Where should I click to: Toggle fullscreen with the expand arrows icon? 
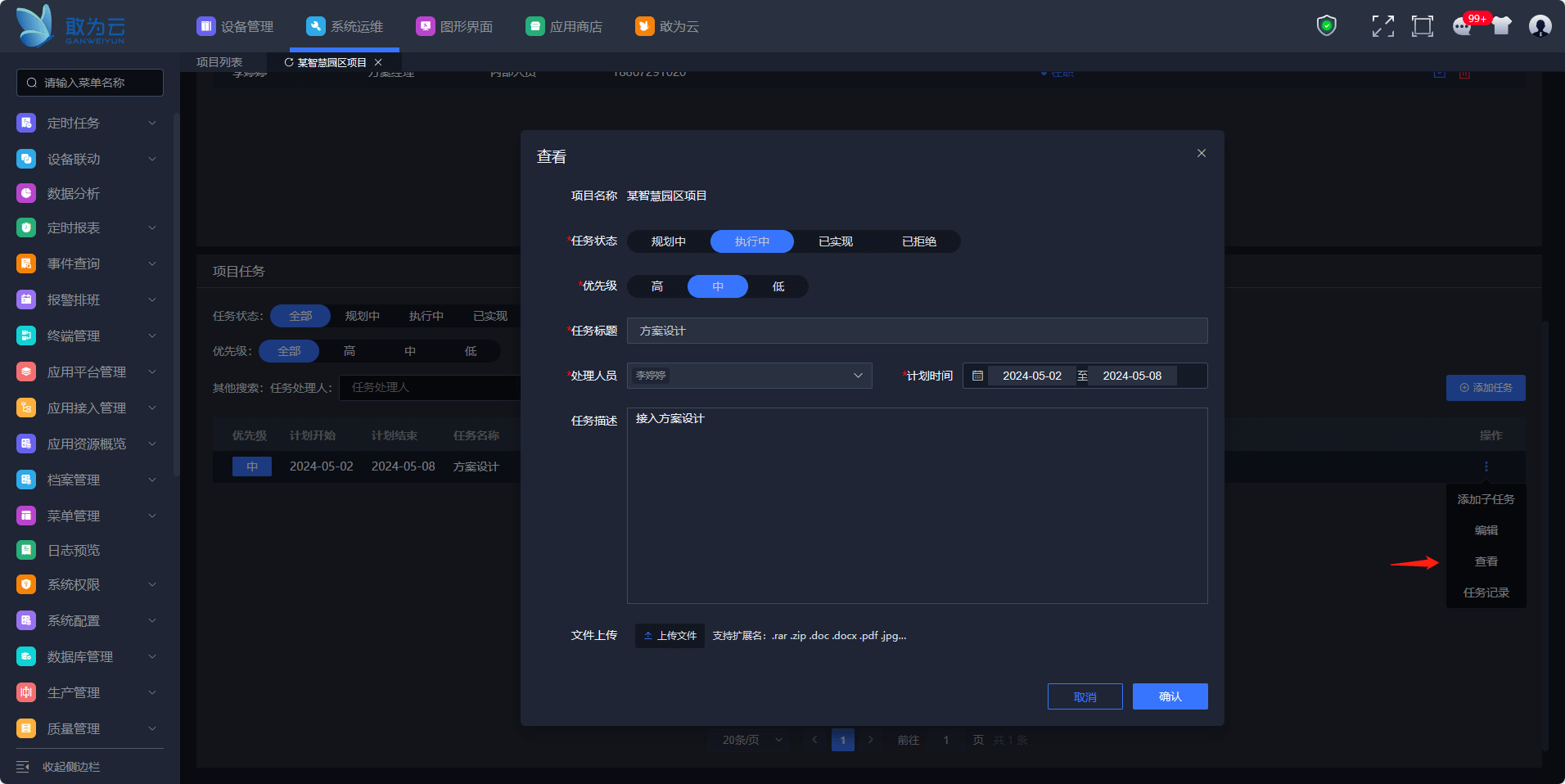click(1382, 26)
